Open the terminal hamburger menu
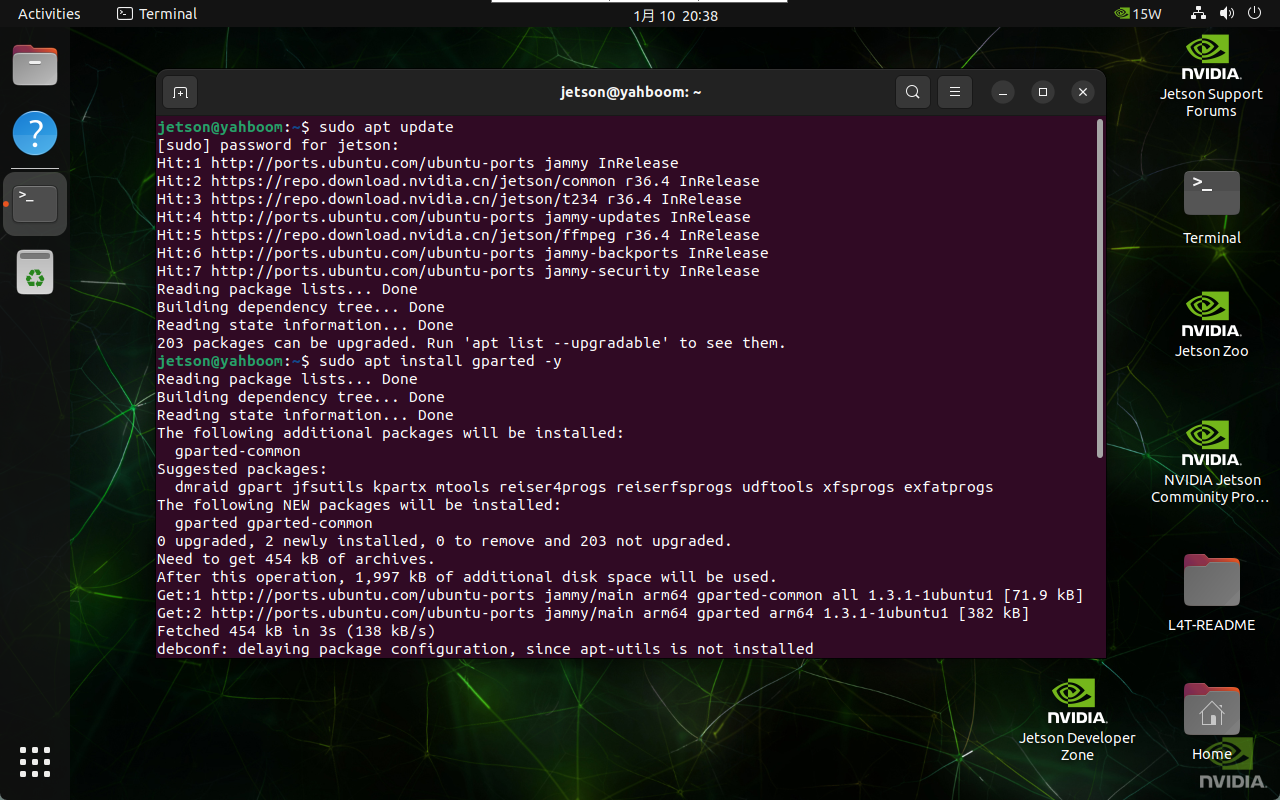This screenshot has width=1280, height=800. tap(955, 92)
